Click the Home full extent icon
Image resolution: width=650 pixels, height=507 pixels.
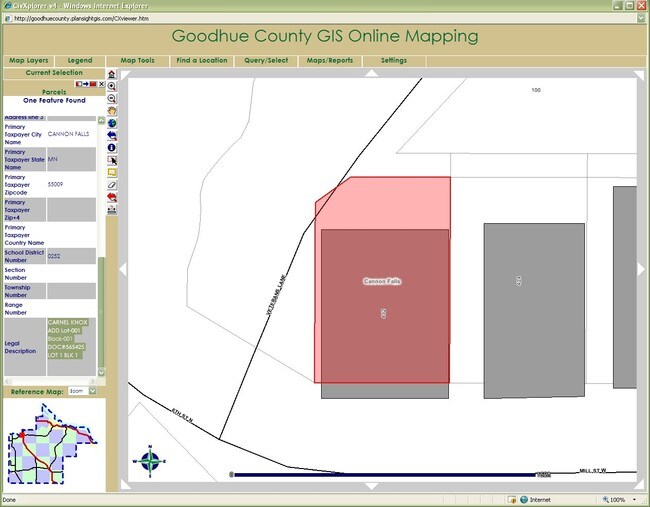[x=112, y=74]
